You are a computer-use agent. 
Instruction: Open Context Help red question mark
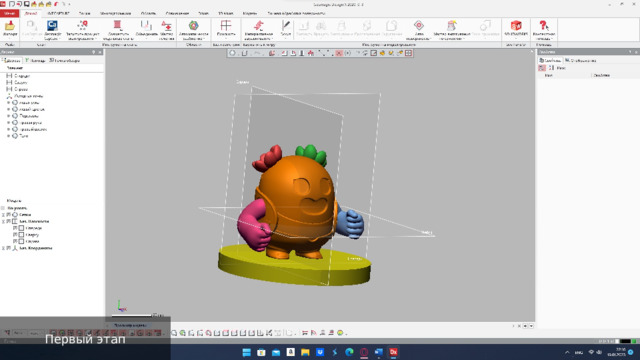pos(543,25)
